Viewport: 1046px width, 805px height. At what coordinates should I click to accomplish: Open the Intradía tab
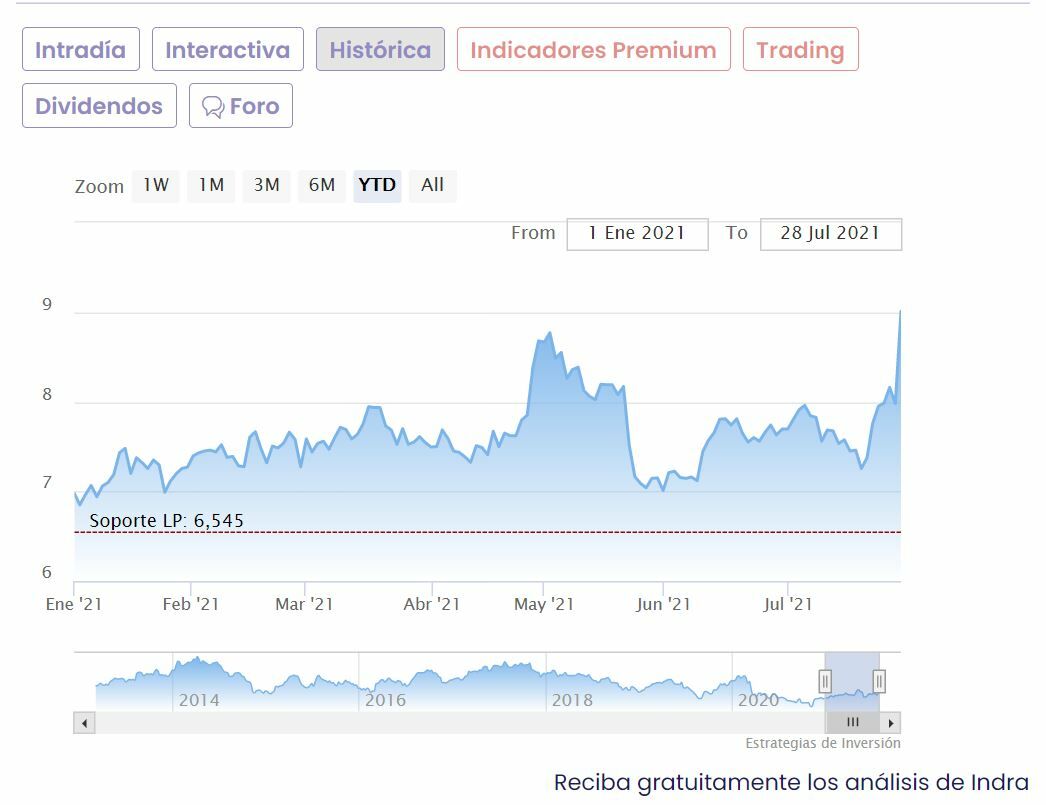click(x=81, y=50)
